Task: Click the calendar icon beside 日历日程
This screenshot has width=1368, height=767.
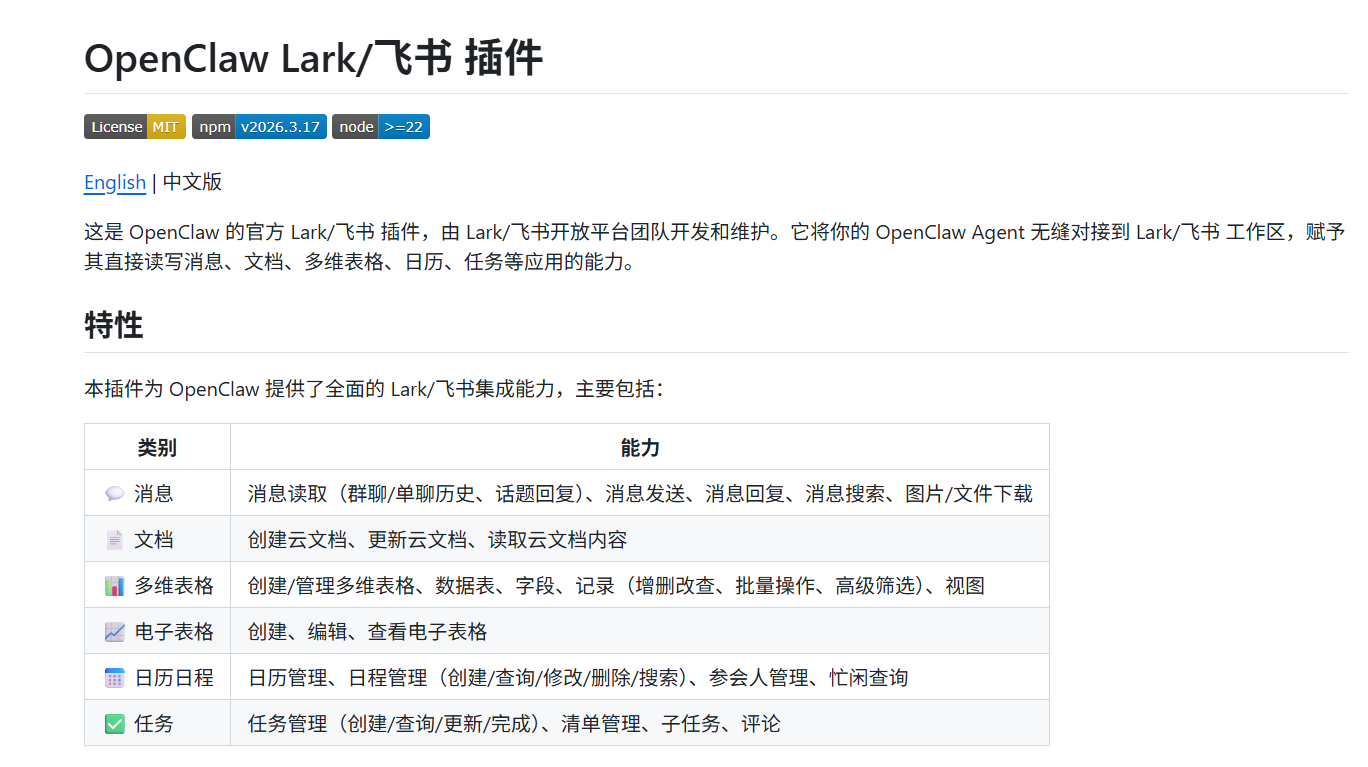Action: click(x=114, y=678)
